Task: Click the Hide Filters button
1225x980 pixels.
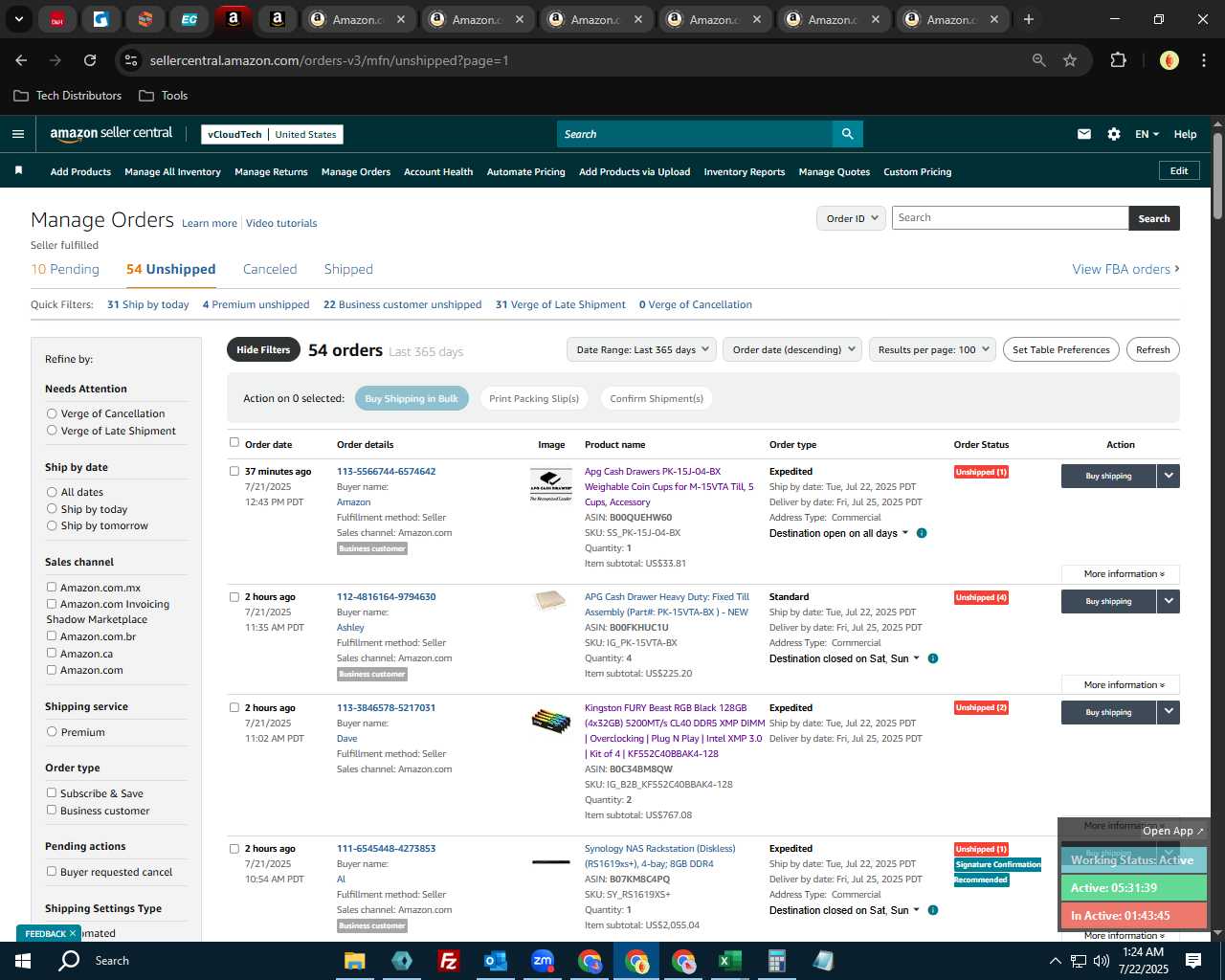Action: tap(263, 349)
